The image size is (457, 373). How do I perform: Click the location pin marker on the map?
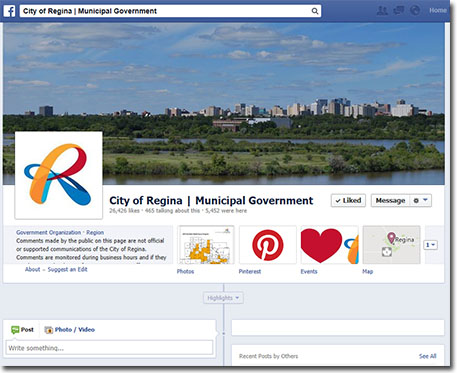coord(391,238)
